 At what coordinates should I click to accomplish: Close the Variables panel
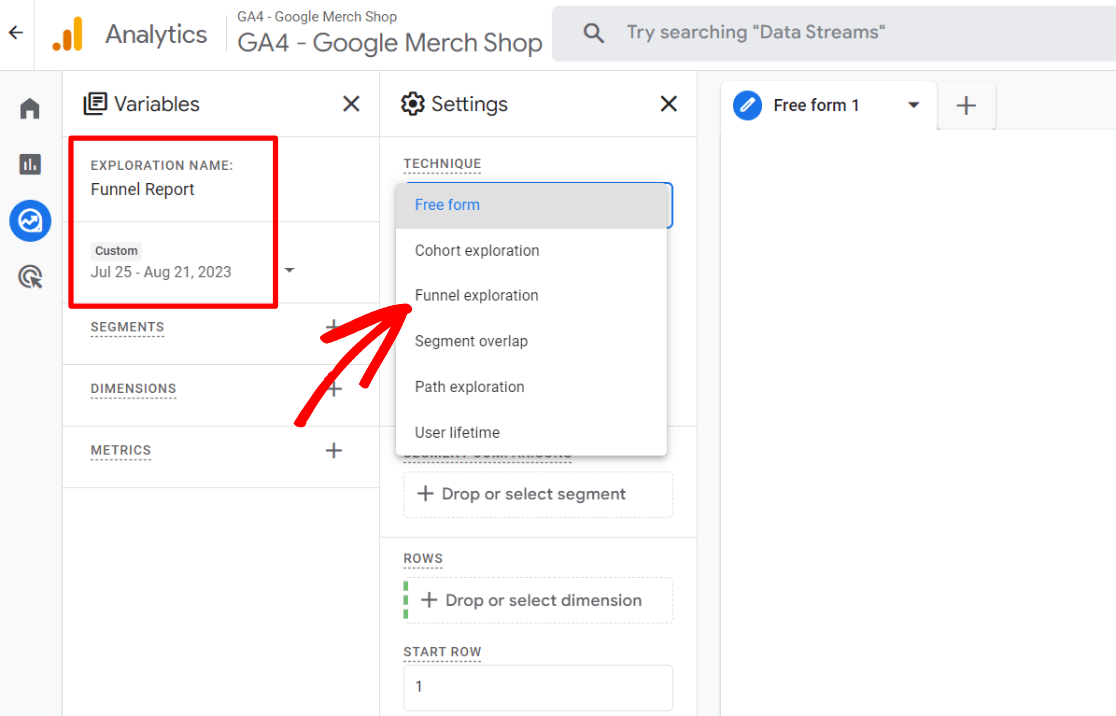pos(351,104)
